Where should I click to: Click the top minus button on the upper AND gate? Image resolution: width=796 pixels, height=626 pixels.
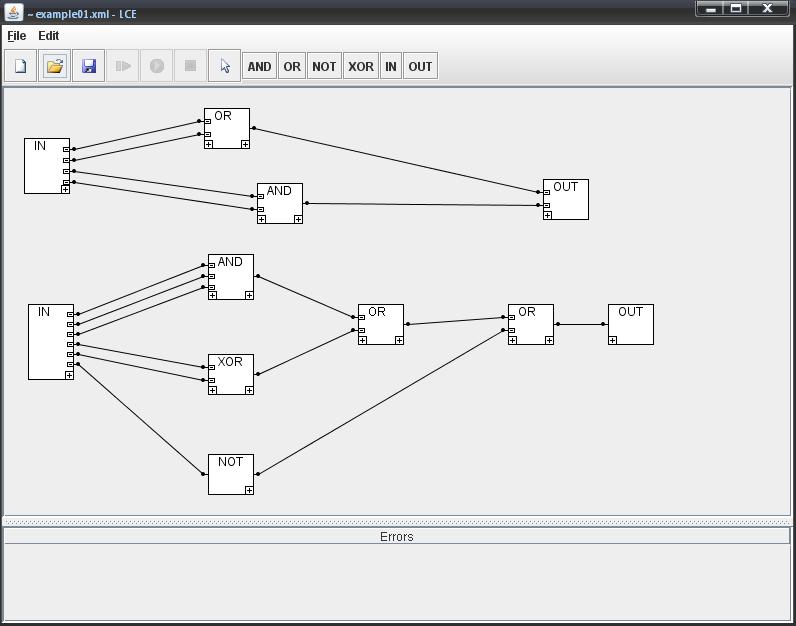coord(260,196)
